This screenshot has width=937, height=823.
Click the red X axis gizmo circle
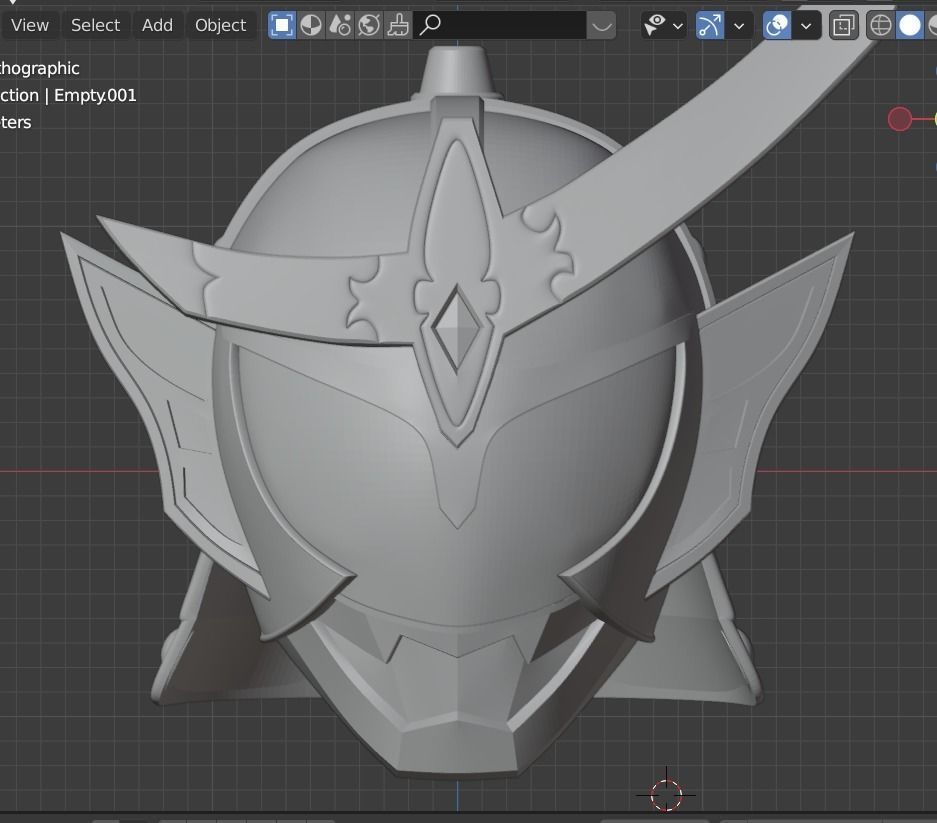click(900, 119)
